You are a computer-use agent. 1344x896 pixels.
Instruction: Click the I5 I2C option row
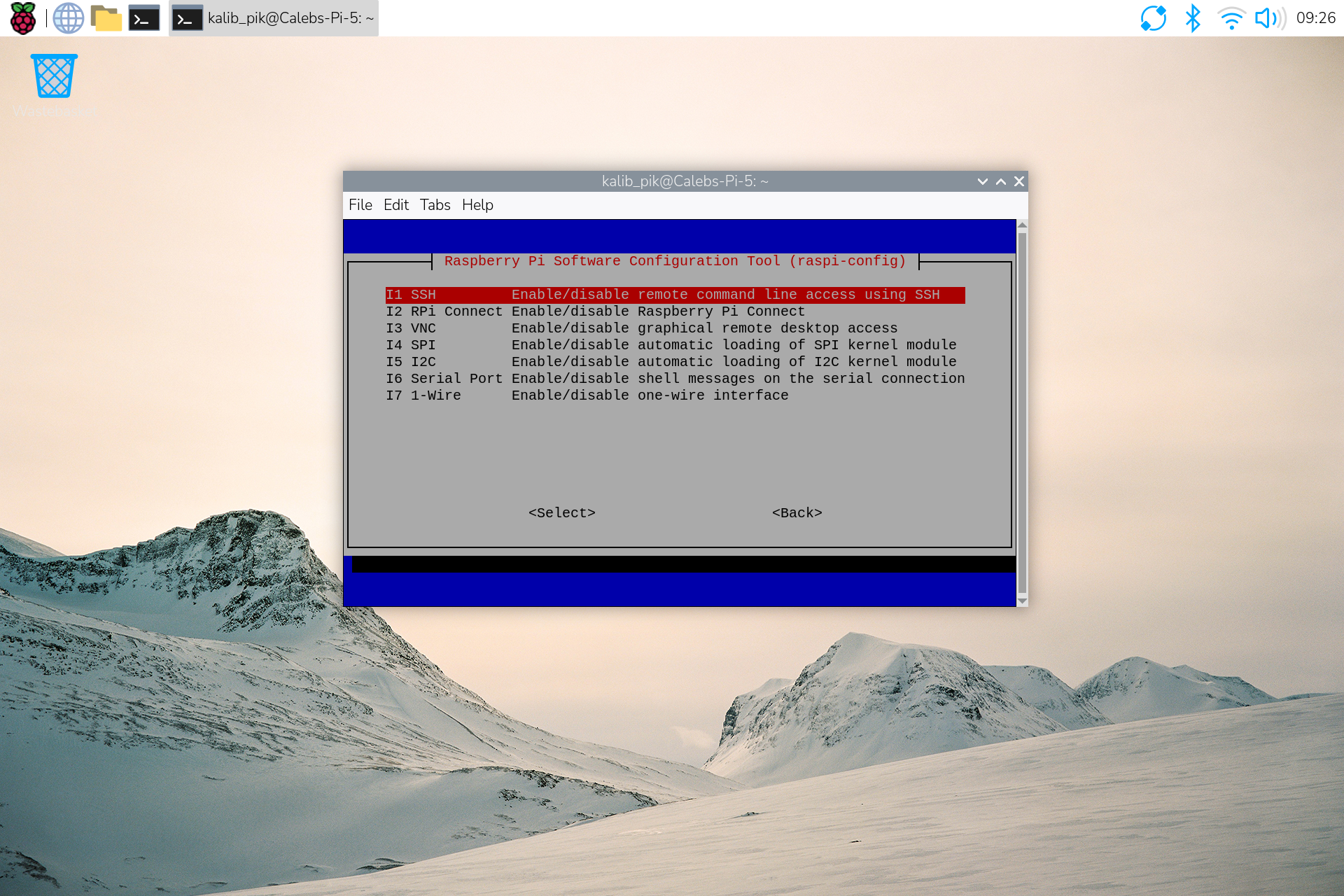pos(675,362)
